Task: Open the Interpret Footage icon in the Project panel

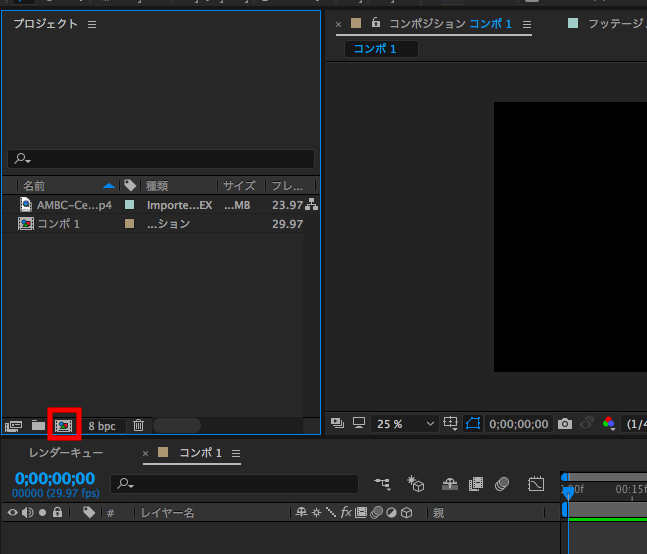Action: click(14, 426)
